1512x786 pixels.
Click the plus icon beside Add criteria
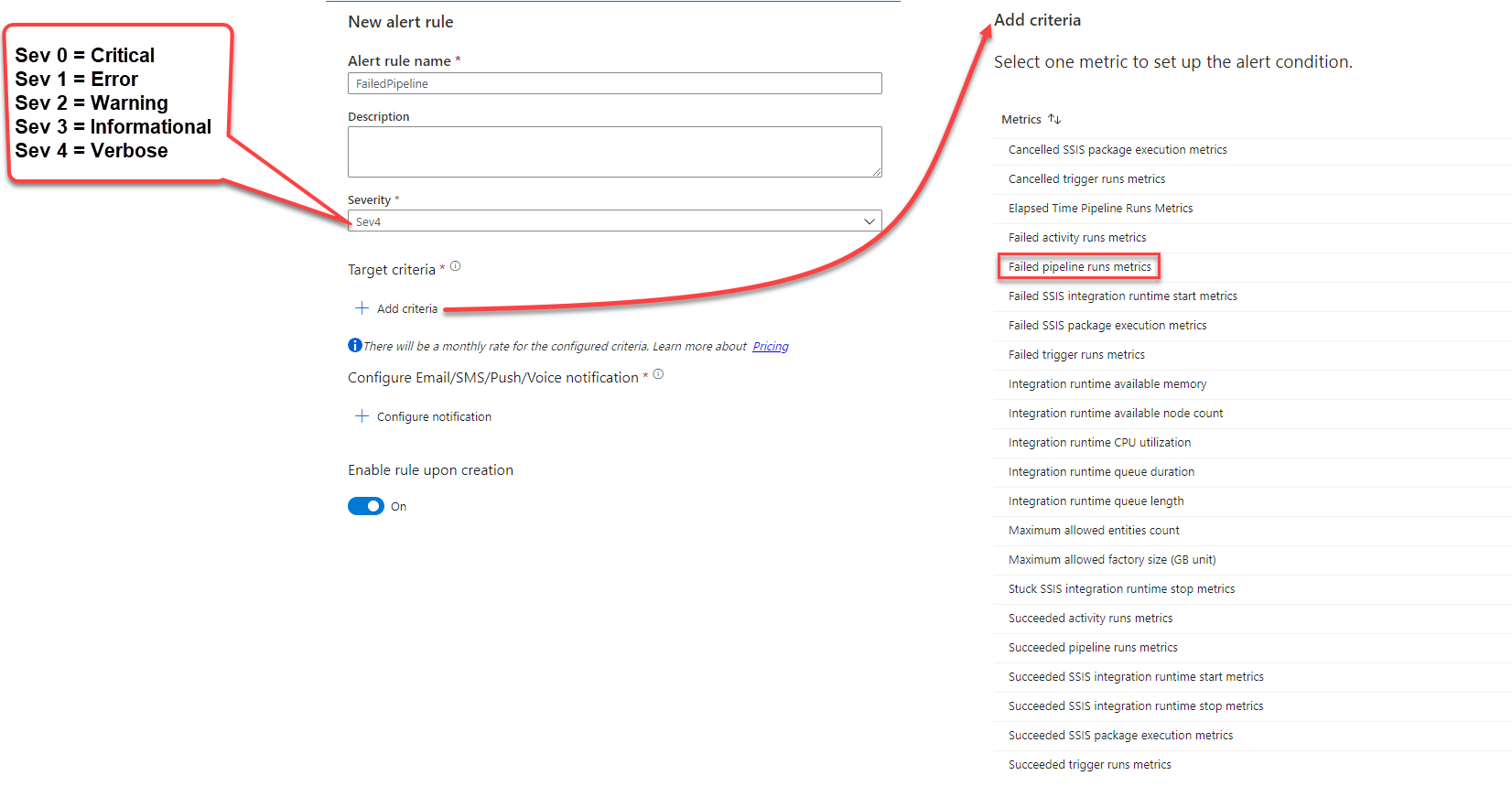point(362,308)
